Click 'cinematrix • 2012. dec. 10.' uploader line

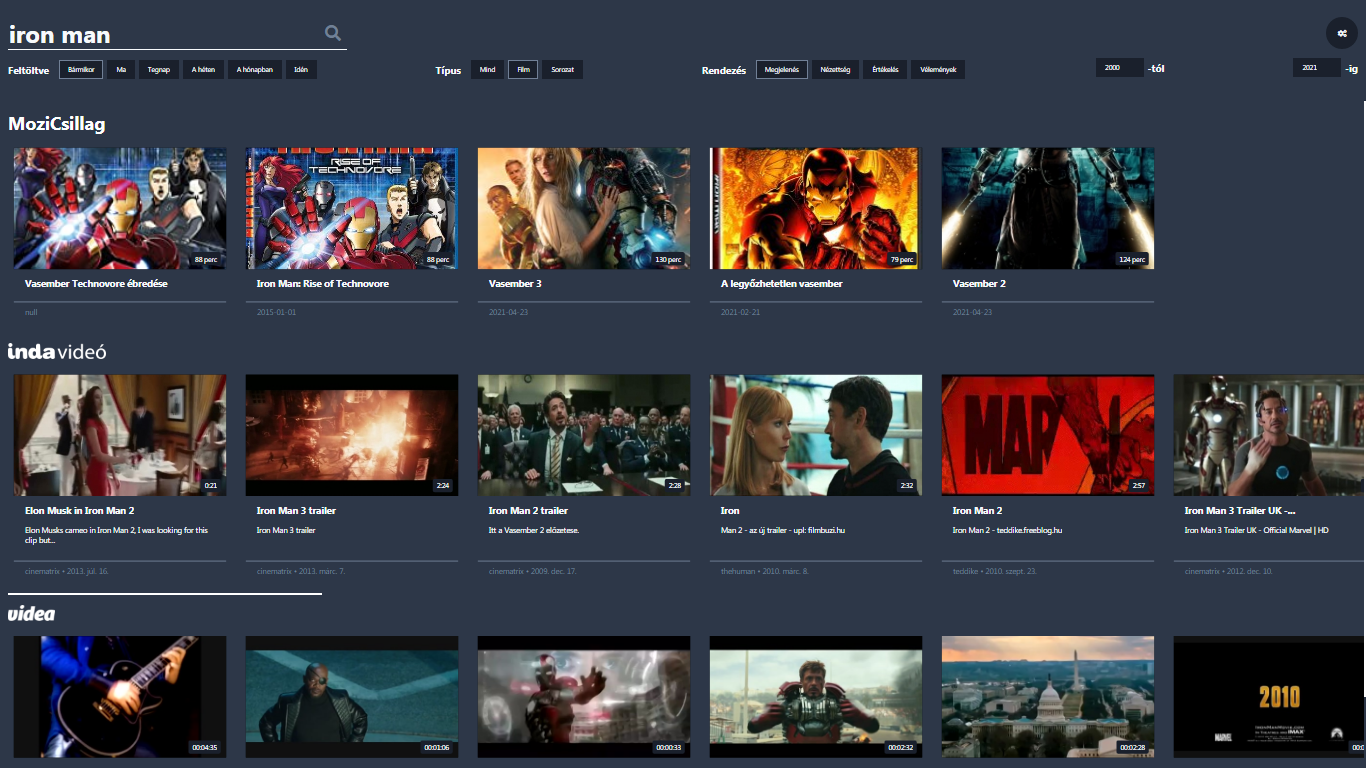(1229, 571)
